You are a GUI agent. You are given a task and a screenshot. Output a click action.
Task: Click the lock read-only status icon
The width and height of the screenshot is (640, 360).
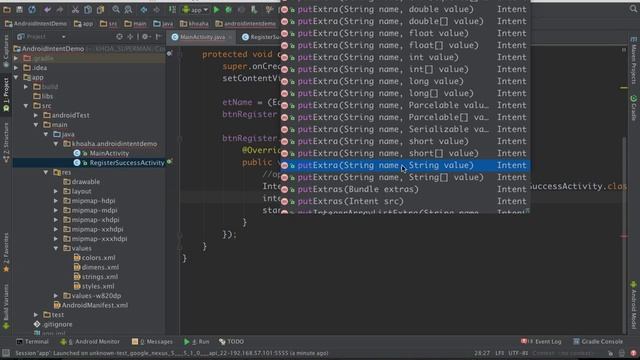tap(610, 353)
